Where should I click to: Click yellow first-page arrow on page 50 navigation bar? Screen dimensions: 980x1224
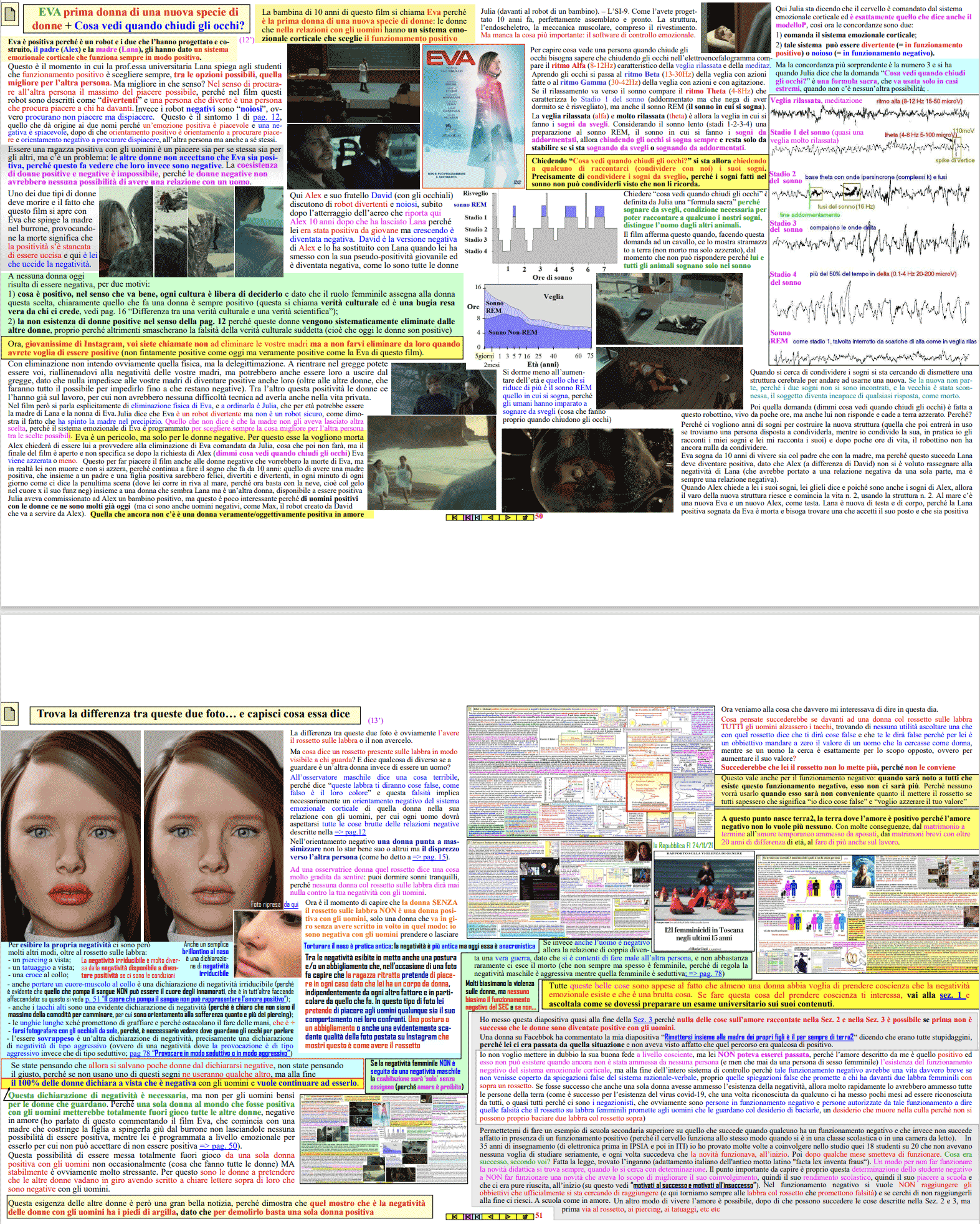[454, 517]
